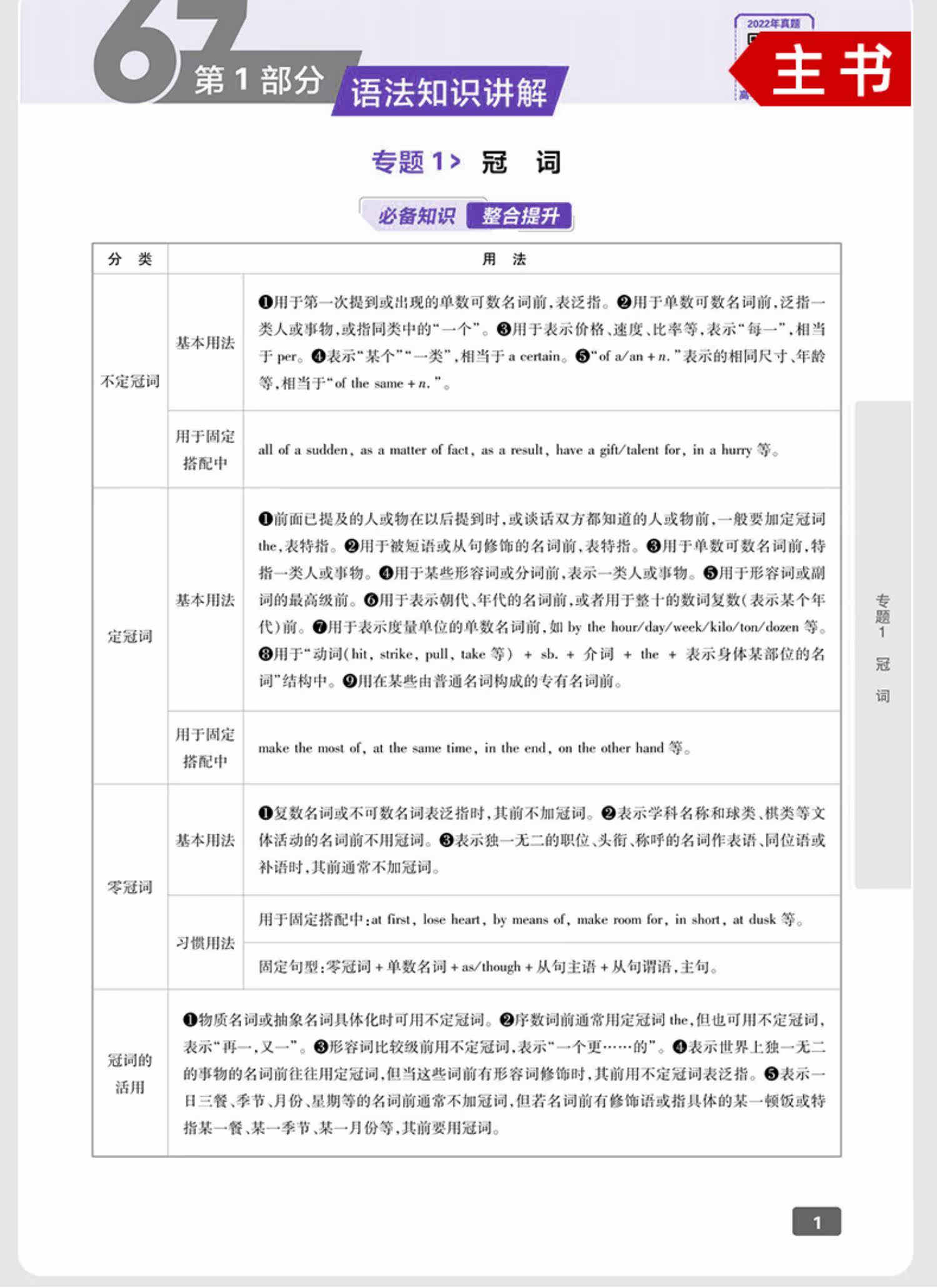937x1288 pixels.
Task: Click the paragraph beginning 前面已提及的人或物
Action: (542, 600)
